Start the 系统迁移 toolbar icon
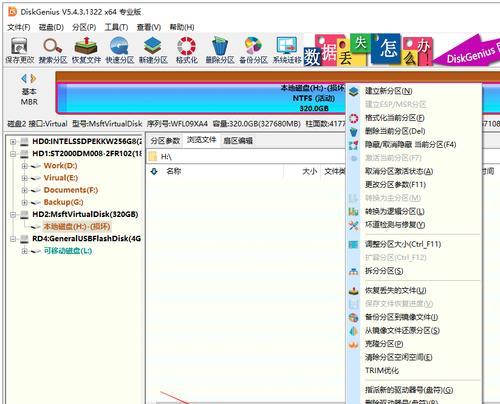Image resolution: width=500 pixels, height=404 pixels. point(287,50)
